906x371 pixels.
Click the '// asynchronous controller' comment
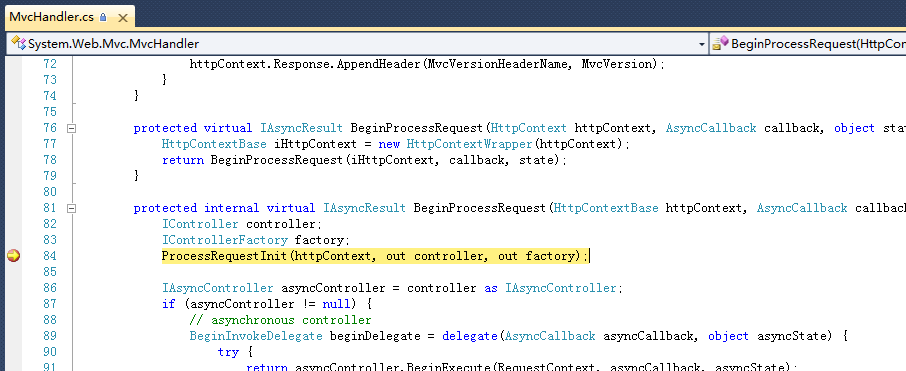tap(280, 320)
